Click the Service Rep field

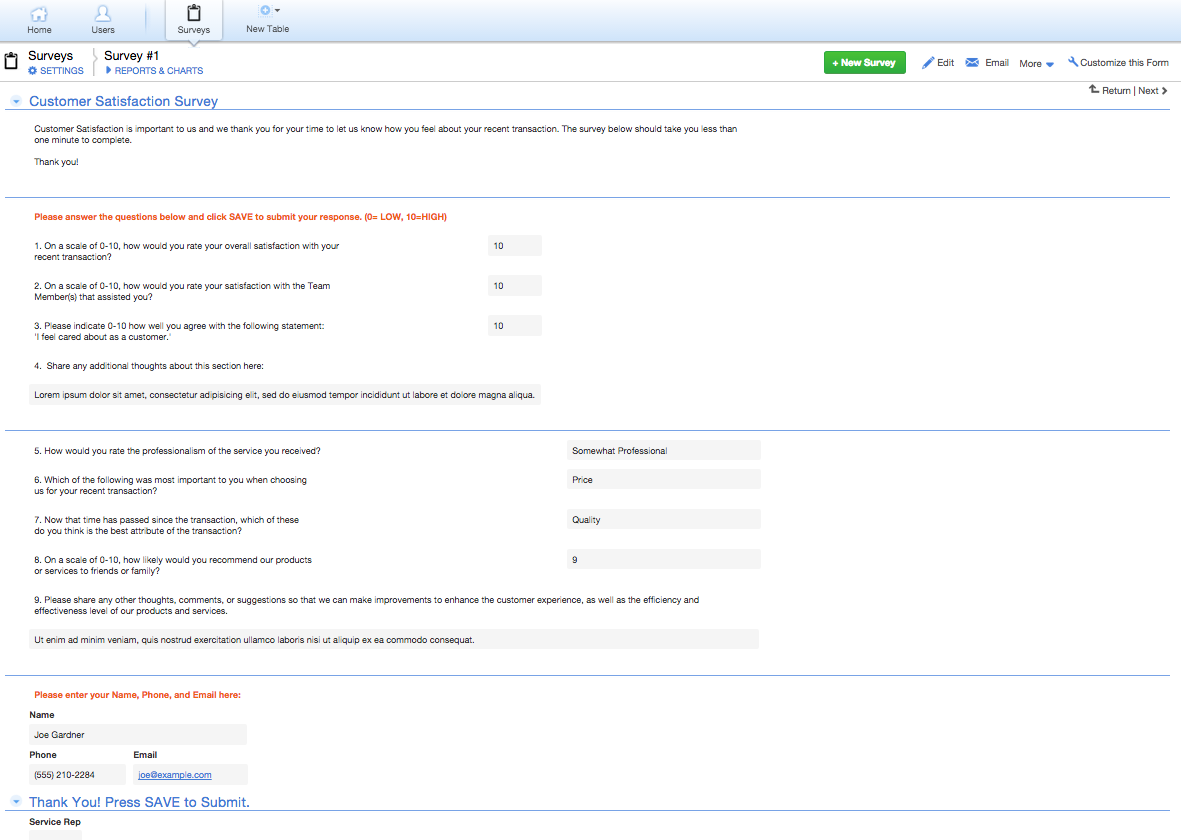55,834
